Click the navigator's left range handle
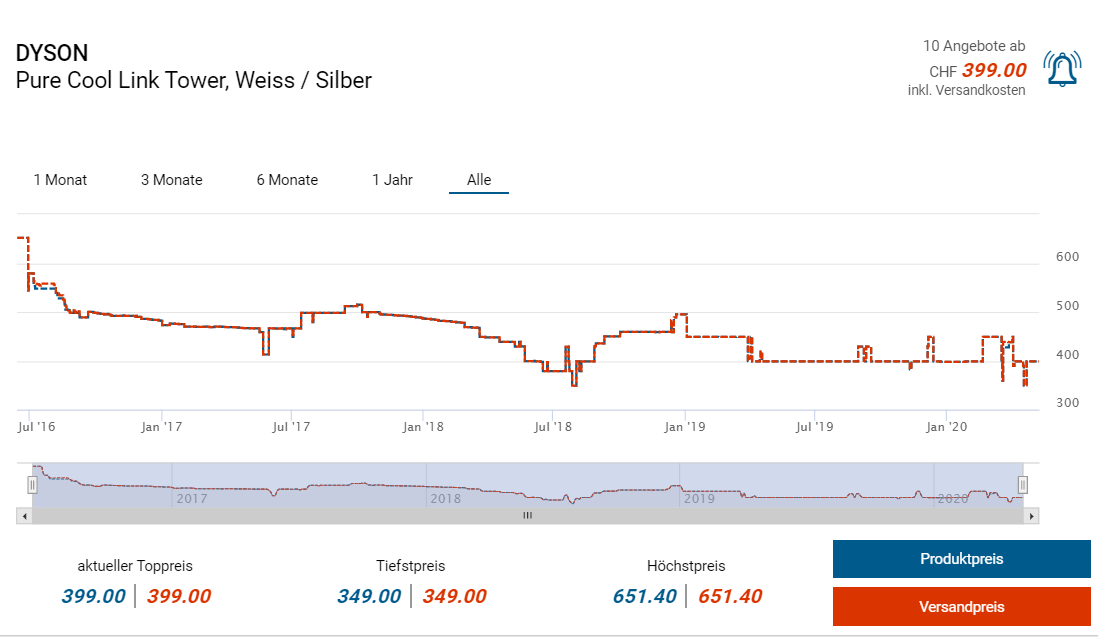The width and height of the screenshot is (1098, 637). pos(32,485)
